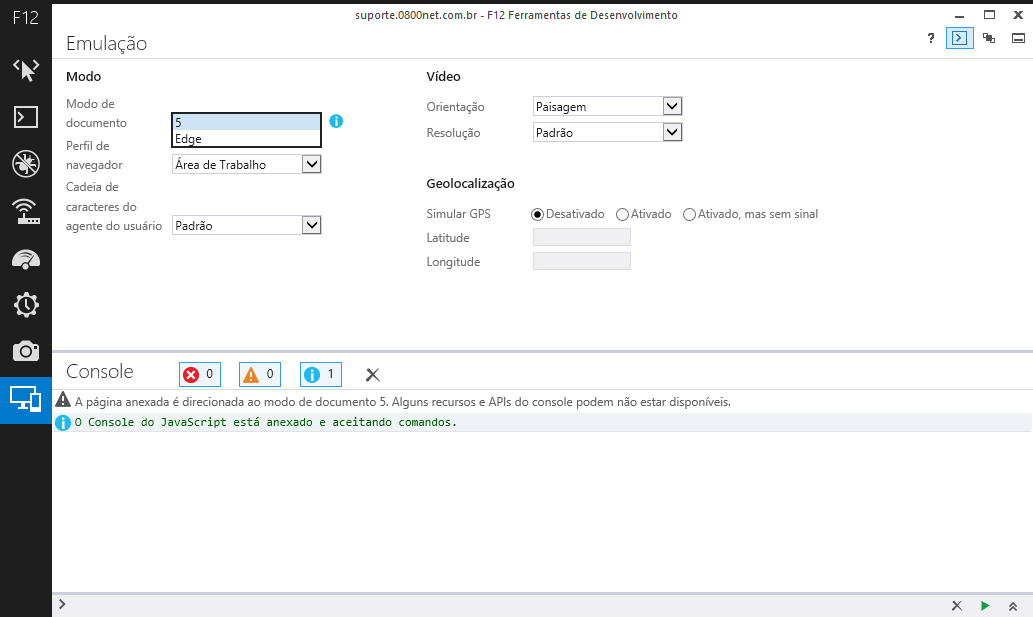
Task: Open the Profiler gear-clock tool
Action: [x=26, y=305]
